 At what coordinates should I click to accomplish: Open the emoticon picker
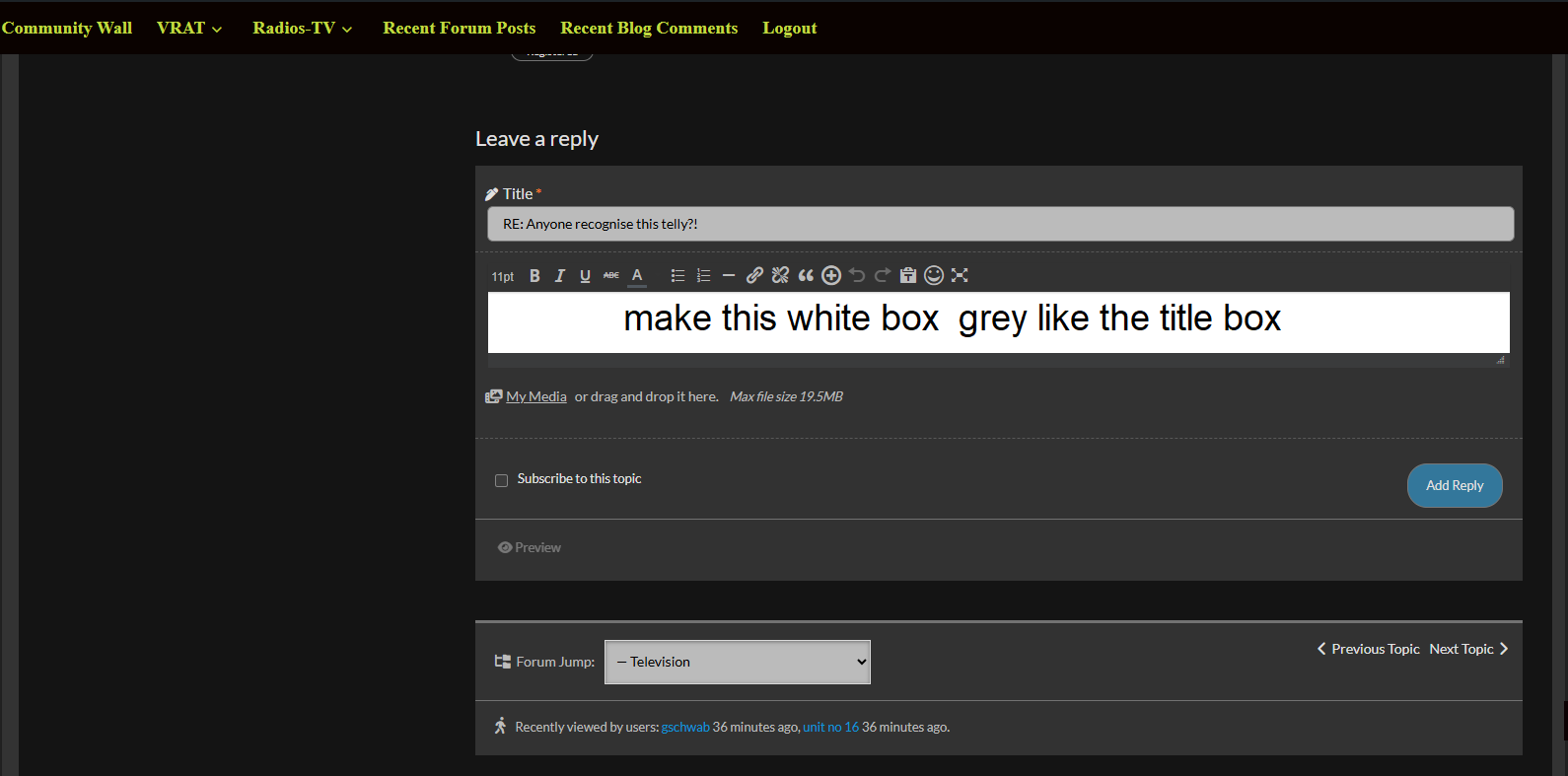click(x=934, y=275)
